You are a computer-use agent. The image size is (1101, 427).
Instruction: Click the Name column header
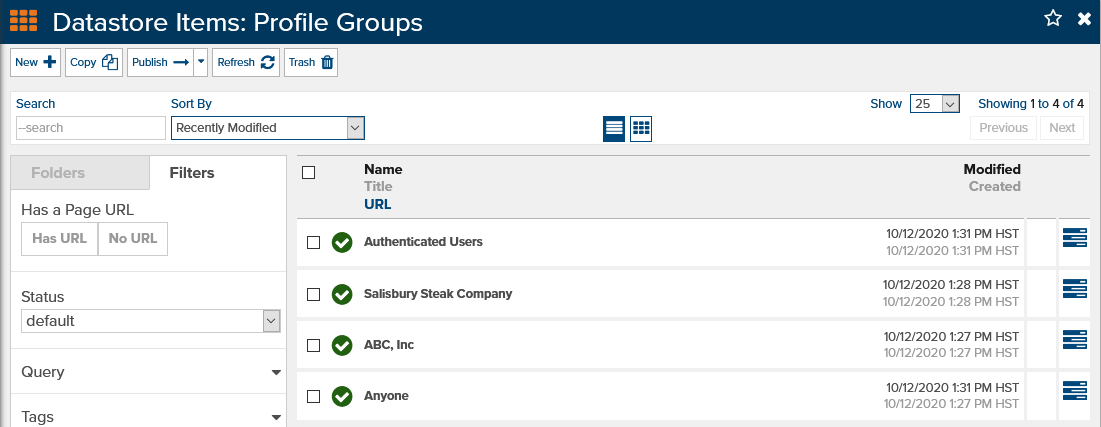(383, 169)
